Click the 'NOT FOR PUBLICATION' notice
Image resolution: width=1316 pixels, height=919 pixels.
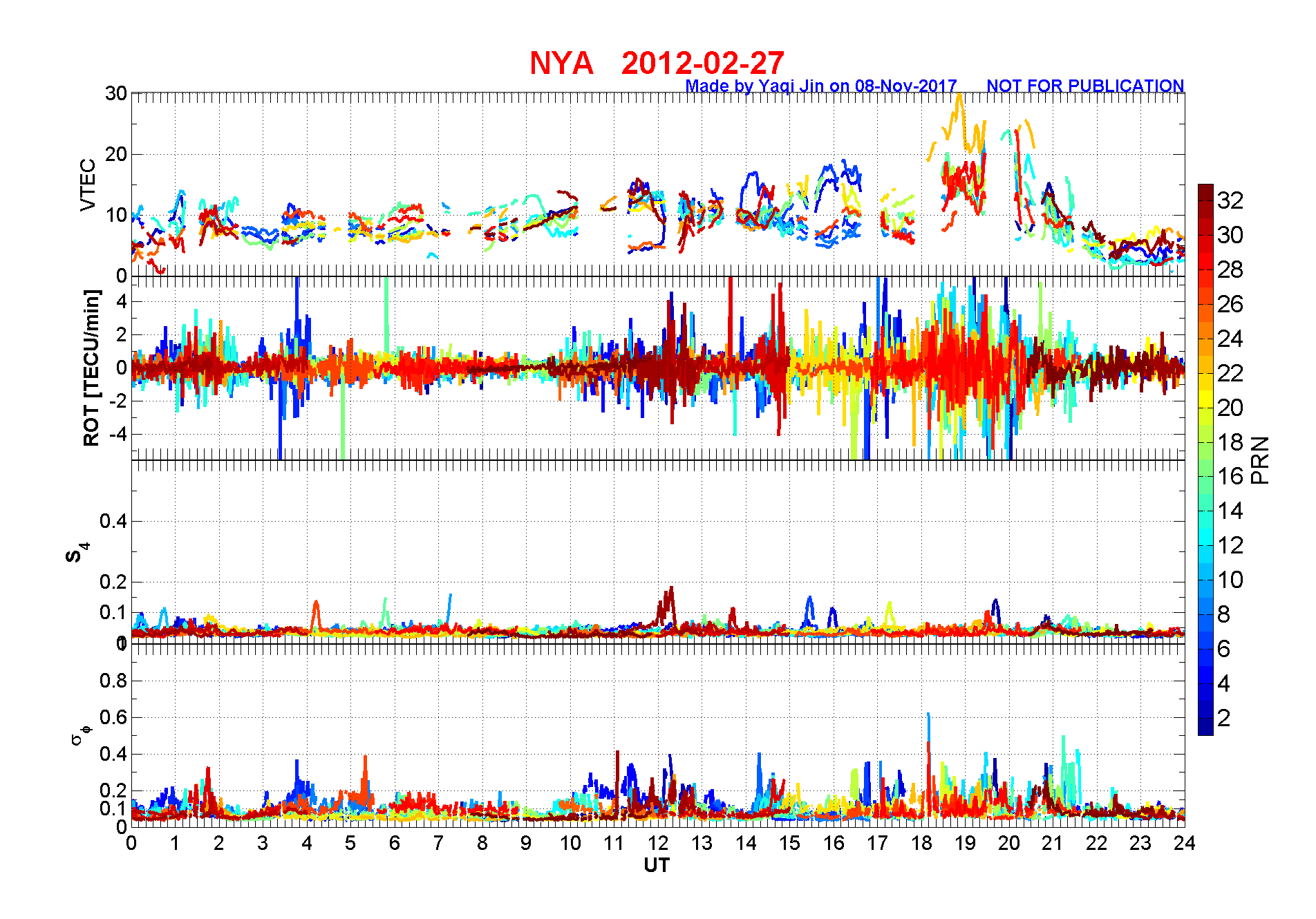click(1085, 86)
